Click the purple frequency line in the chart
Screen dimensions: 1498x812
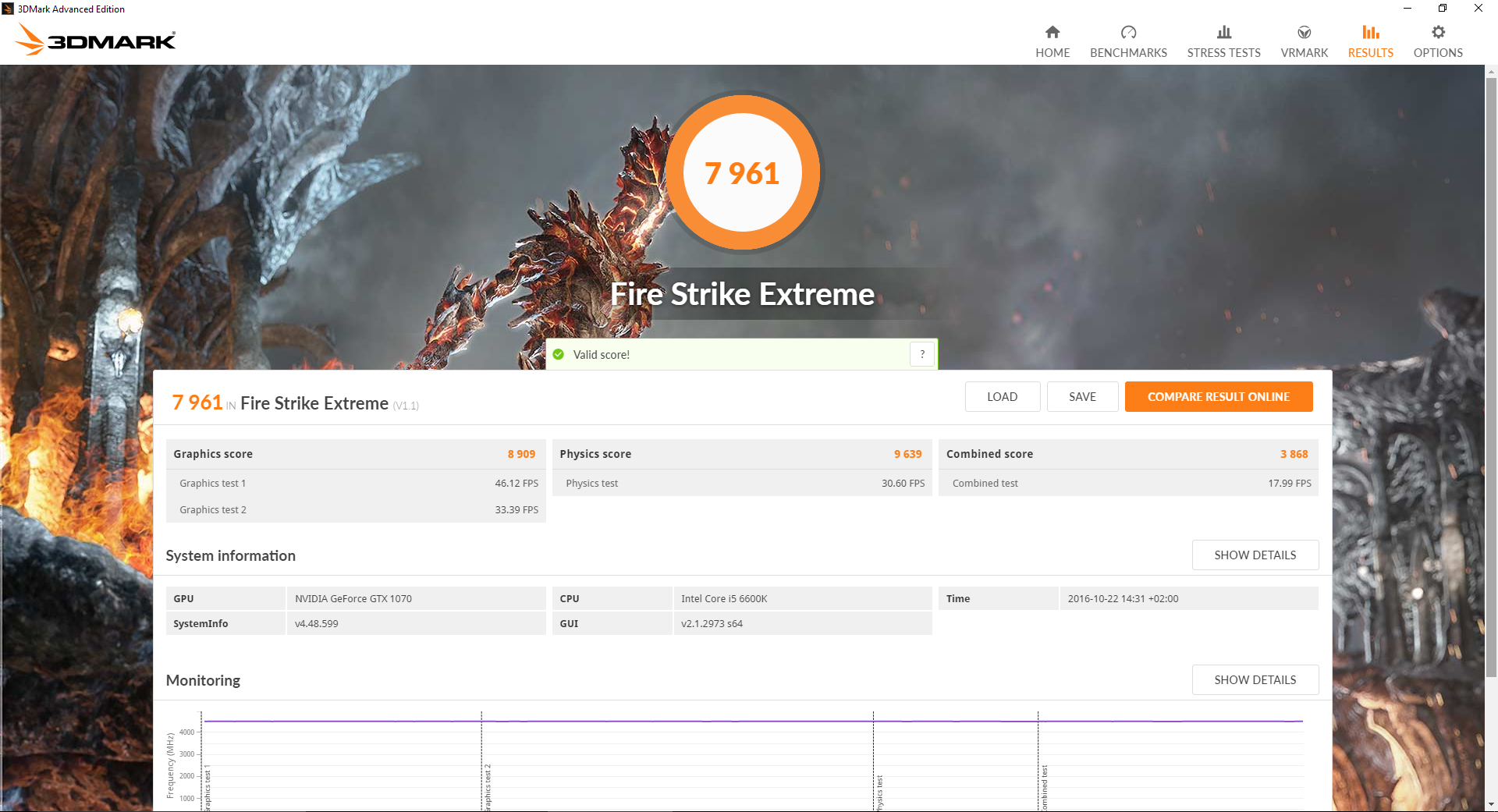click(x=752, y=722)
